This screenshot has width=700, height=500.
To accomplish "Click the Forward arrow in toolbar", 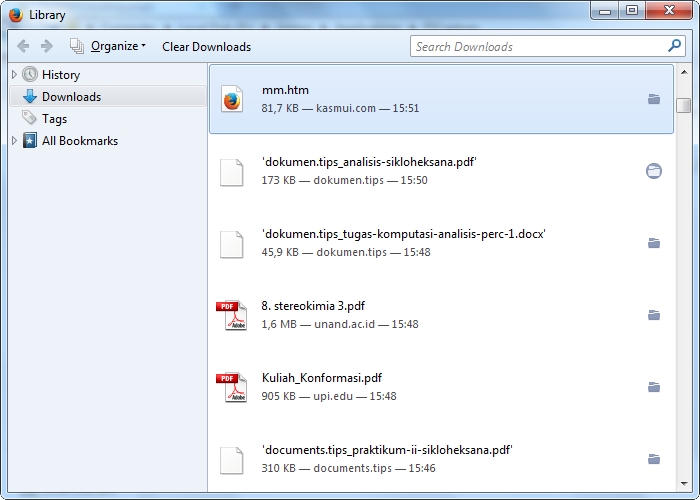I will click(x=46, y=46).
